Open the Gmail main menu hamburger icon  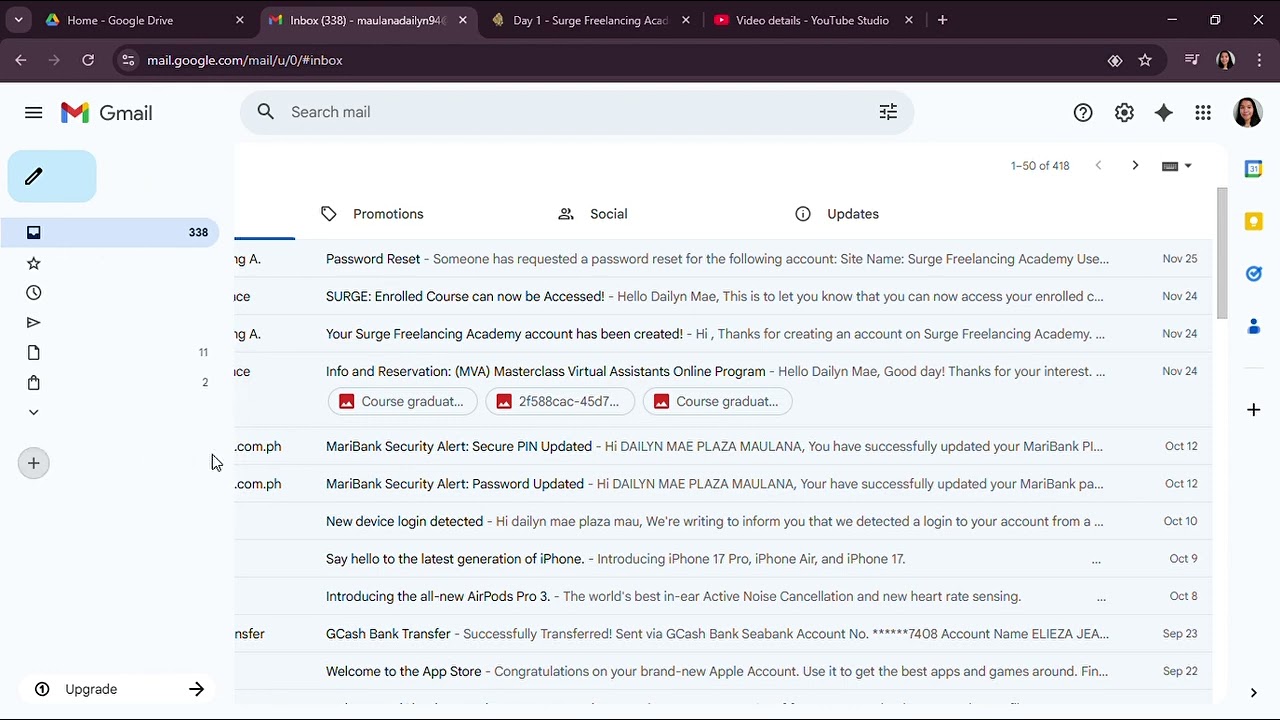pos(33,113)
